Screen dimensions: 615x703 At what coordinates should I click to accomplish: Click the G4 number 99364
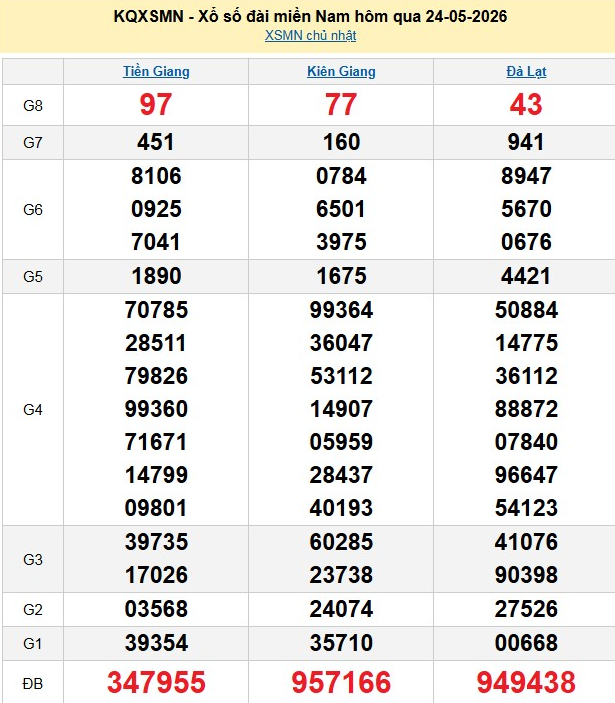(341, 310)
